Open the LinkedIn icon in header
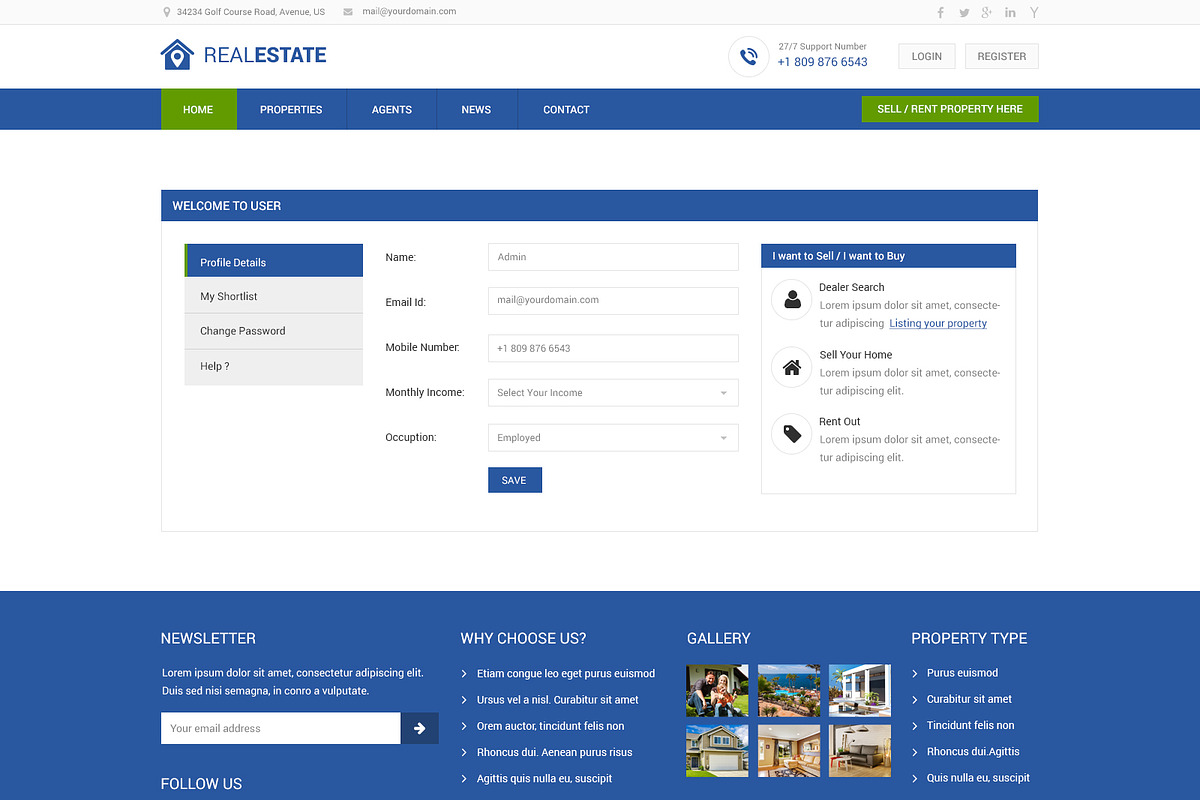 coord(1011,12)
